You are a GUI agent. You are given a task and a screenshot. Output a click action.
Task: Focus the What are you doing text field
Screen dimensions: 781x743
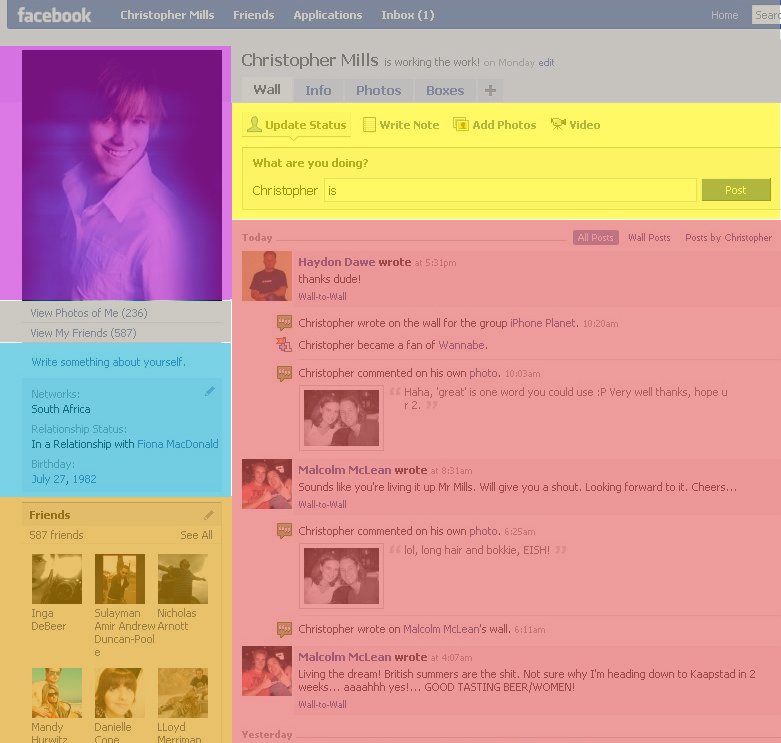pyautogui.click(x=510, y=190)
